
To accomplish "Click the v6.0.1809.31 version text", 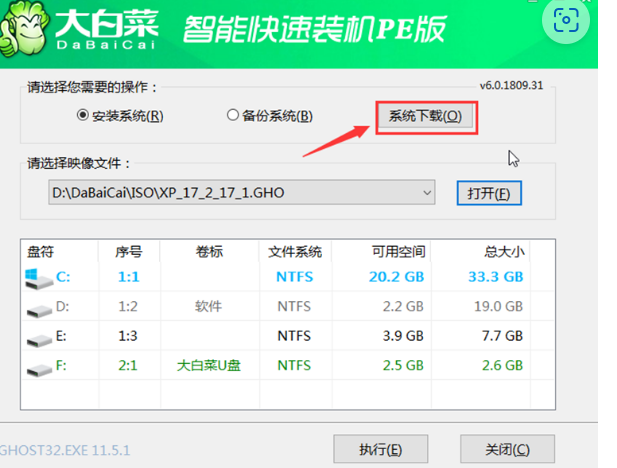I will tap(512, 85).
